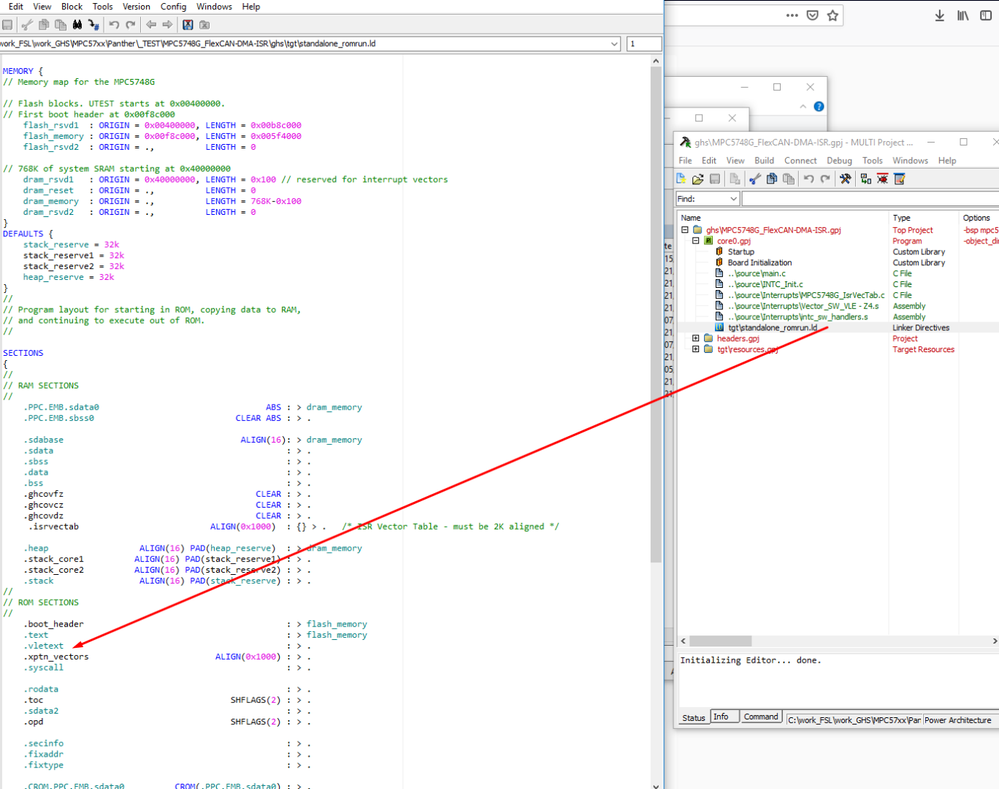Click the Debug bug icon in the MULTI toolbar
The height and width of the screenshot is (789, 999).
[x=882, y=179]
